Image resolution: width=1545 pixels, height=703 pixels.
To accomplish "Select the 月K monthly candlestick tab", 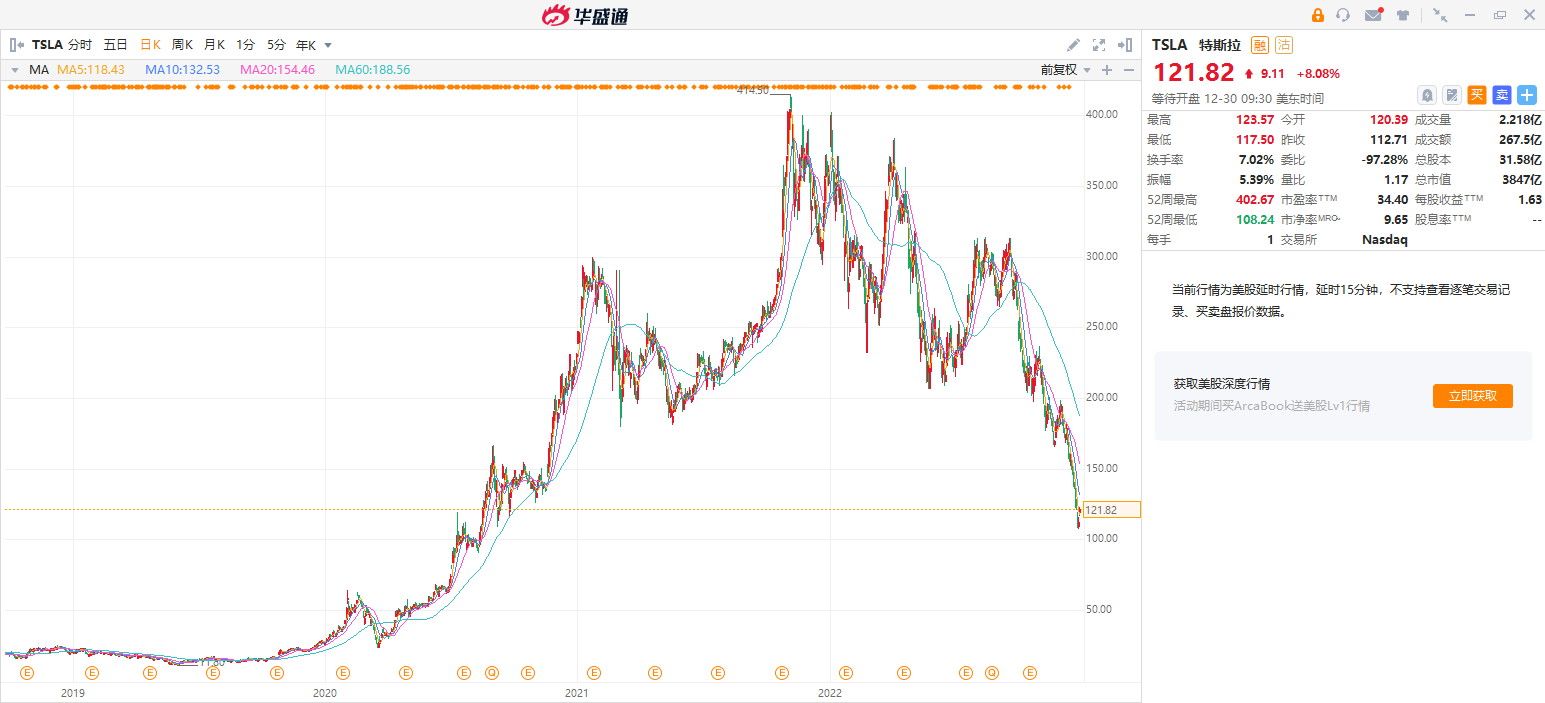I will [214, 45].
